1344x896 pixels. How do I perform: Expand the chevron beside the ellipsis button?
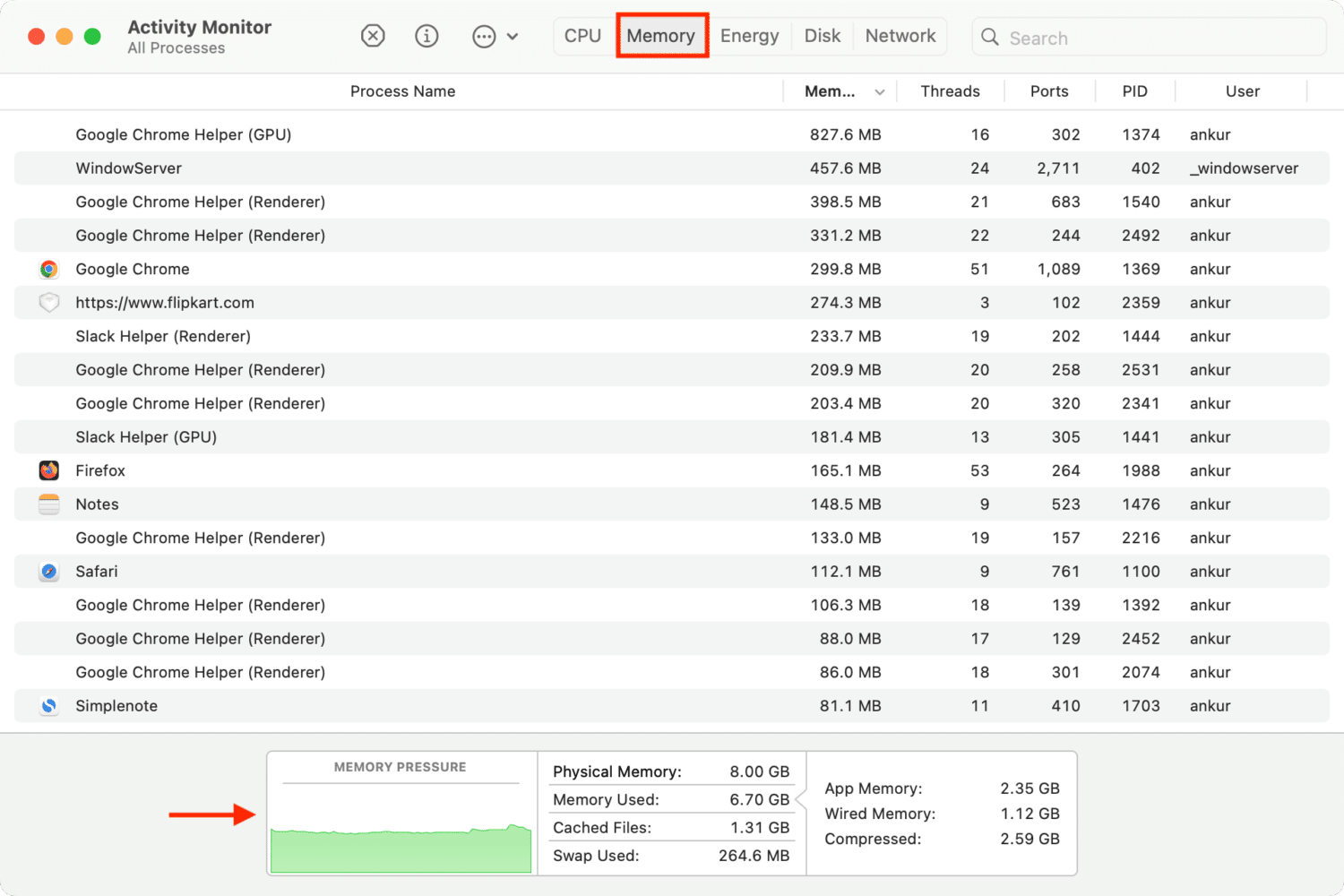pyautogui.click(x=513, y=37)
